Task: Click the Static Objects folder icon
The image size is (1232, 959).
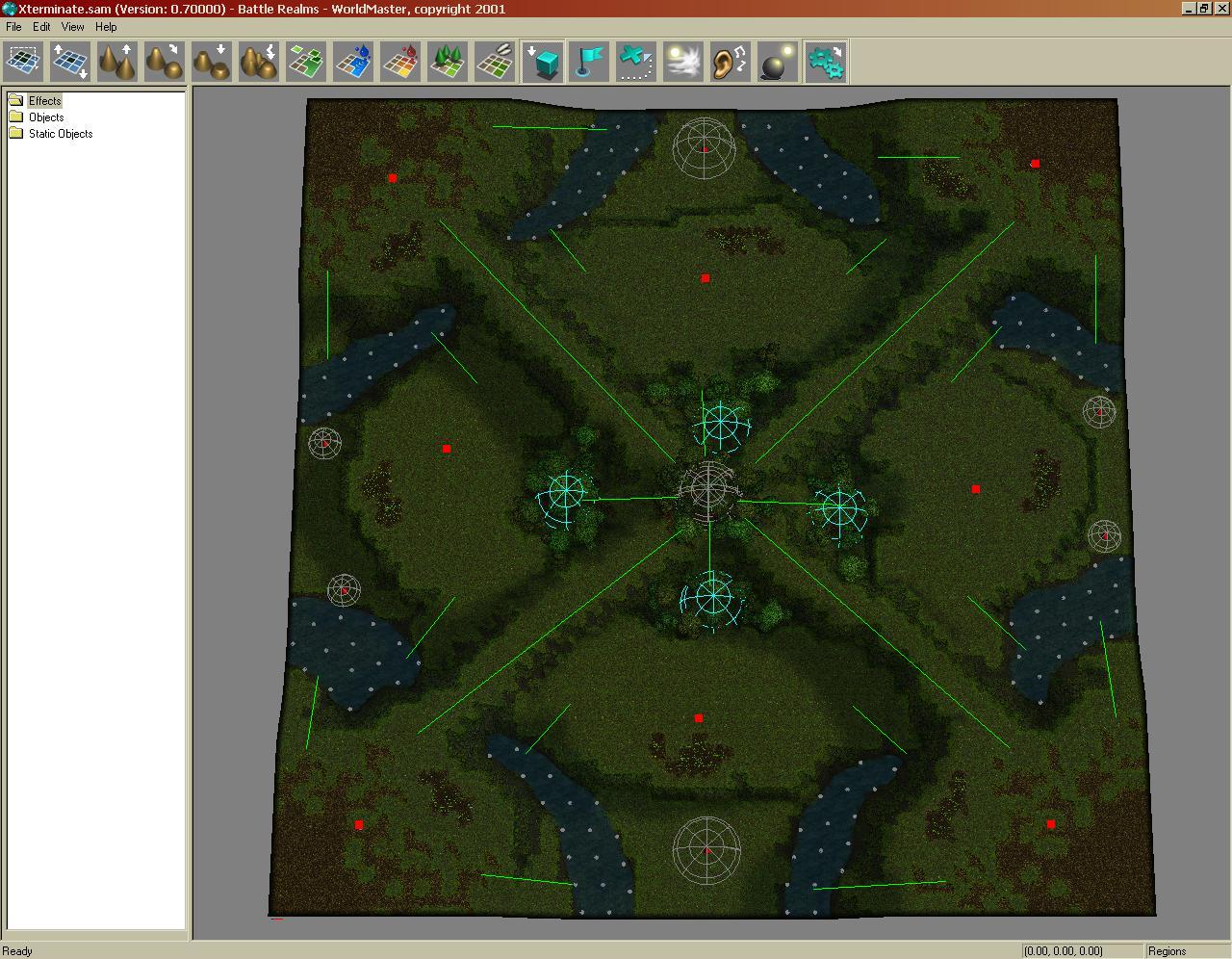Action: (15, 133)
